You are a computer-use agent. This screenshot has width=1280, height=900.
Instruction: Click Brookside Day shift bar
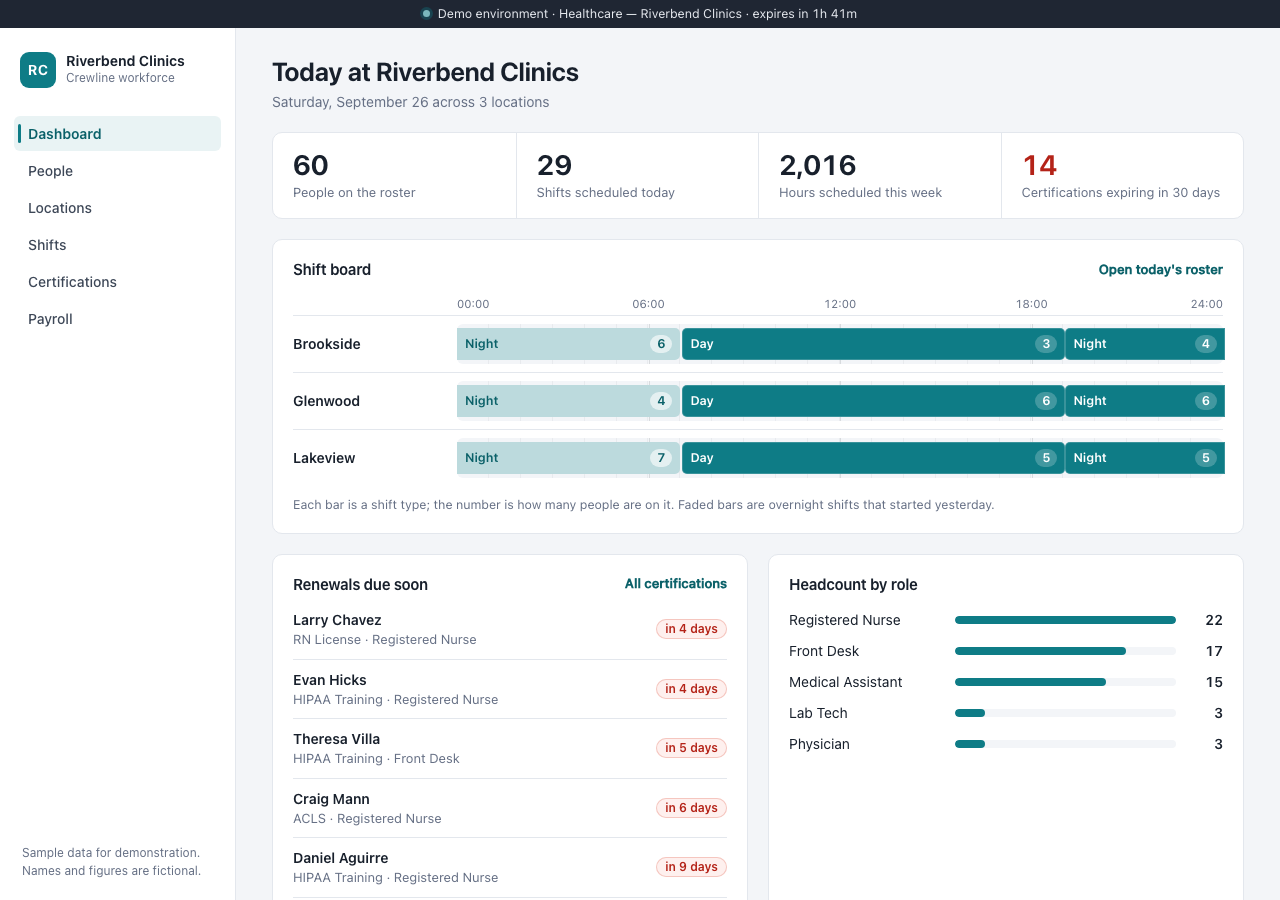pos(873,344)
